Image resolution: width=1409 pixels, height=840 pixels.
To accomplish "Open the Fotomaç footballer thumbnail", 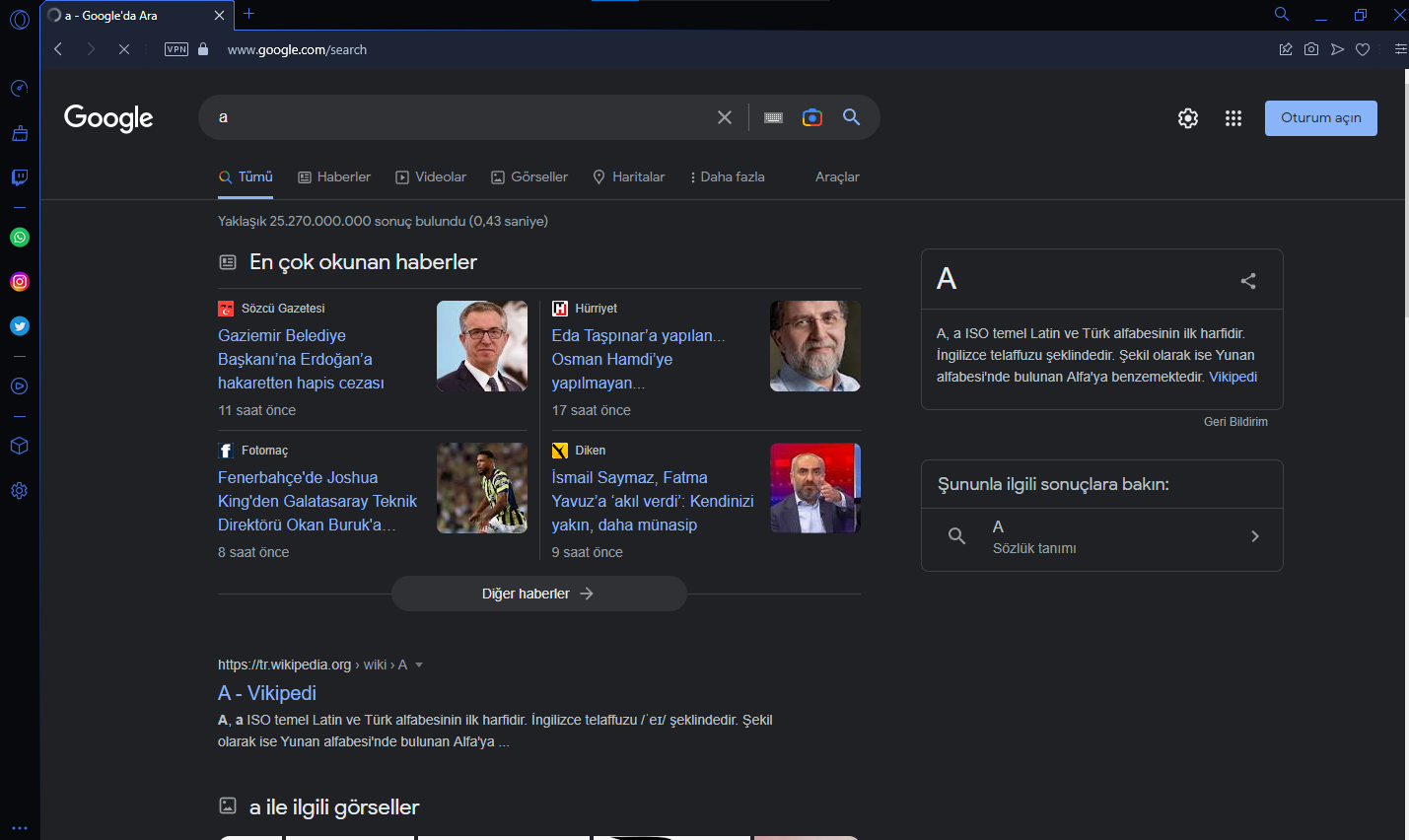I will [x=482, y=488].
